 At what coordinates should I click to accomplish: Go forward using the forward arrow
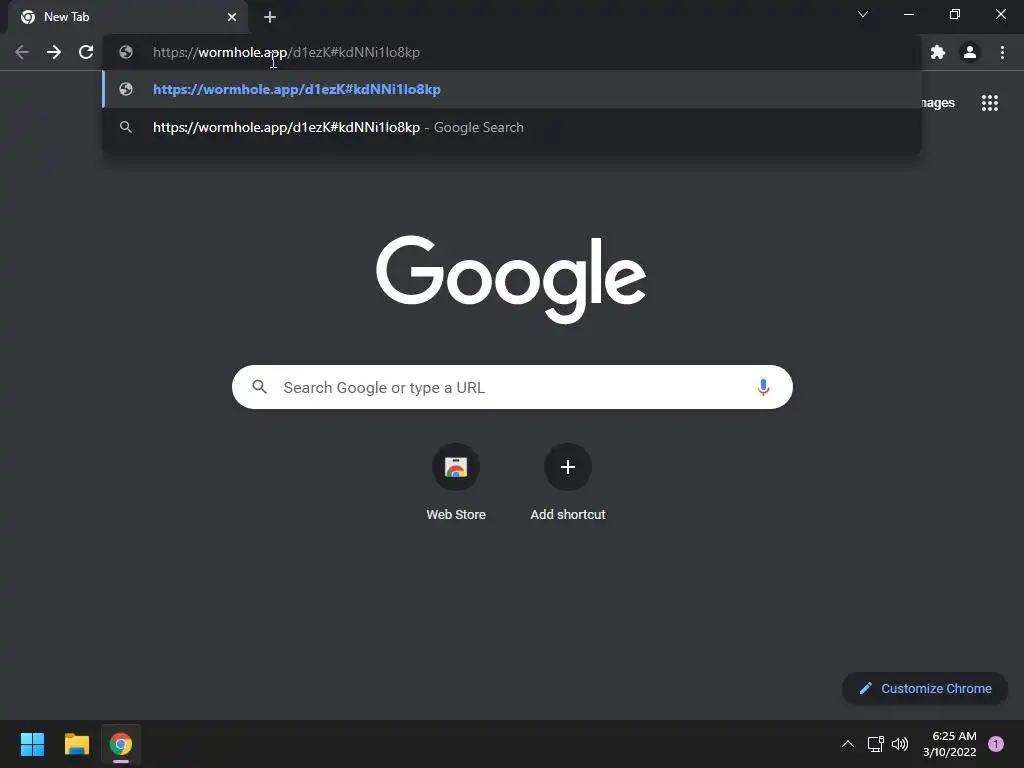54,52
